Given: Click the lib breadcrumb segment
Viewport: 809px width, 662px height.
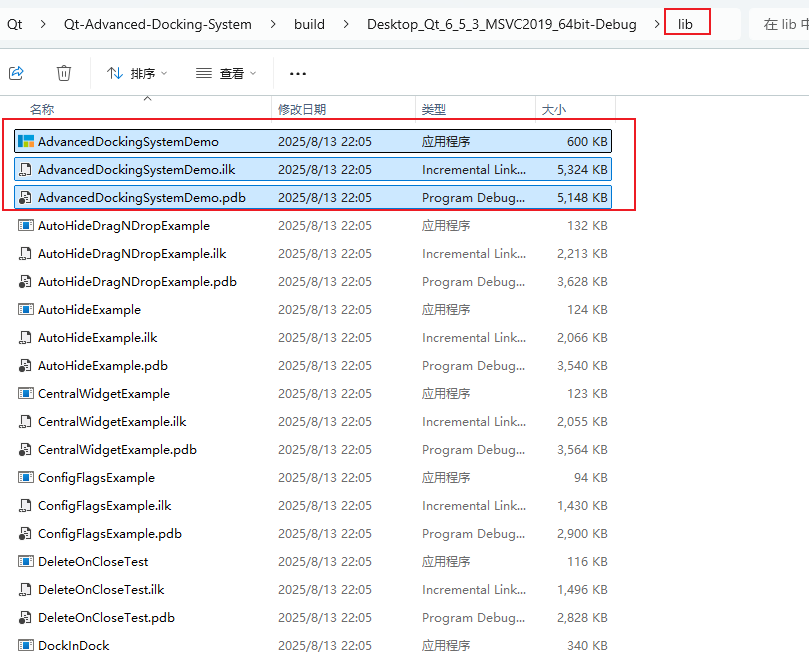Looking at the screenshot, I should [x=685, y=24].
